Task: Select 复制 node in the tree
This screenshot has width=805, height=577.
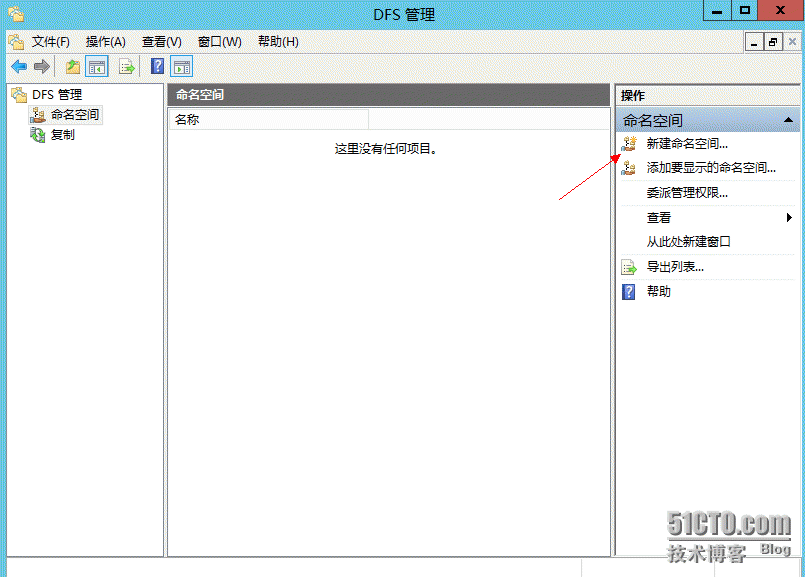Action: pyautogui.click(x=63, y=135)
